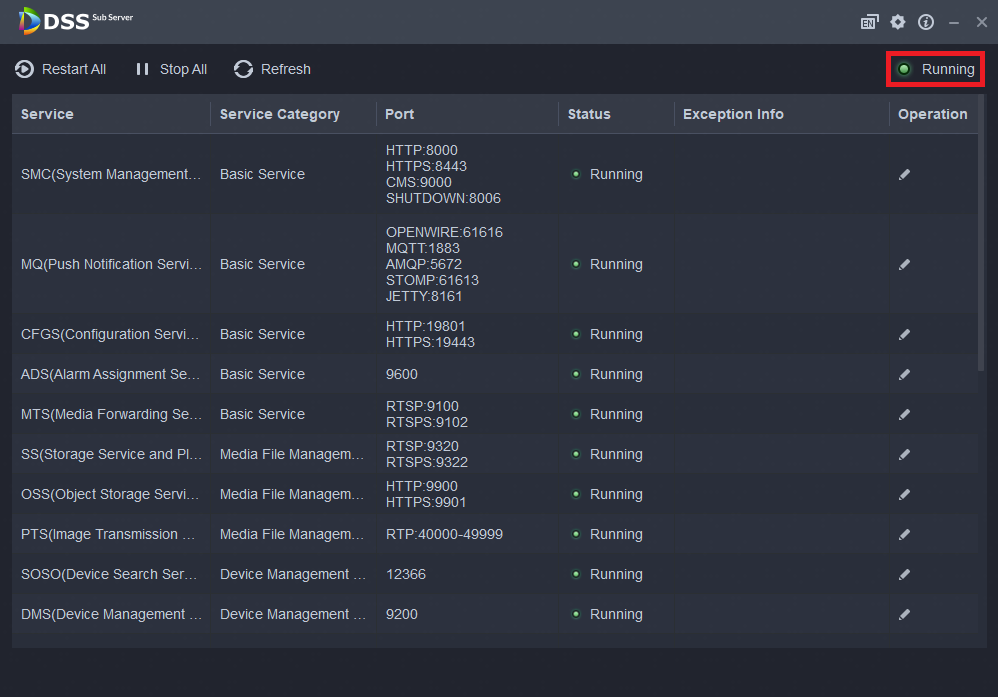998x697 pixels.
Task: Click the Service column header
Action: click(x=47, y=114)
